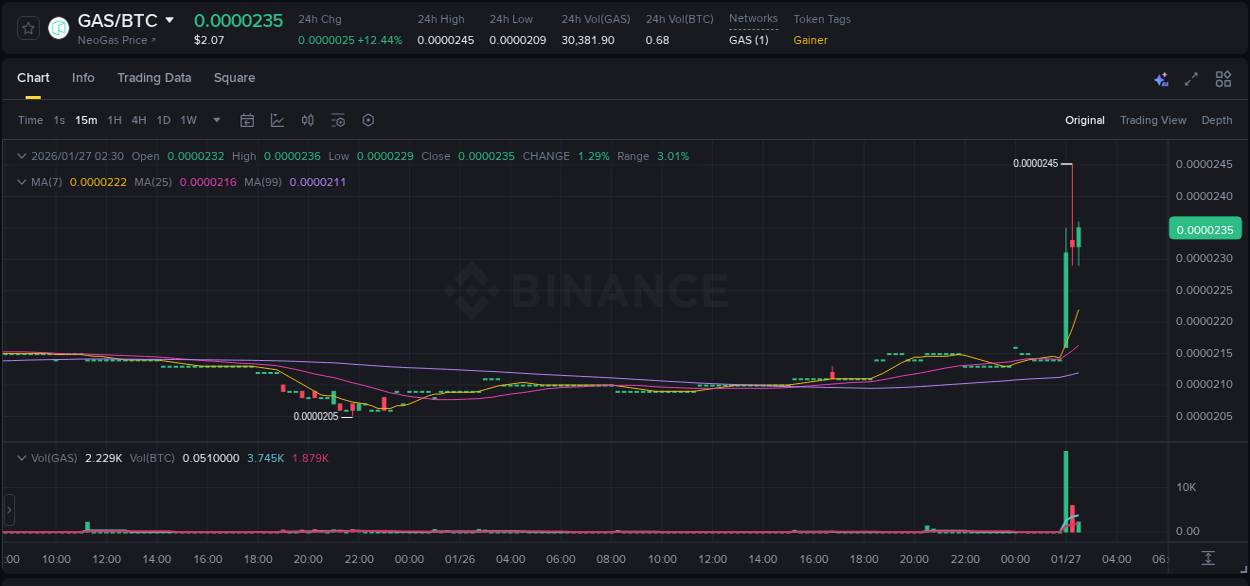Open the widgets grid icon
1250x586 pixels.
point(1223,78)
